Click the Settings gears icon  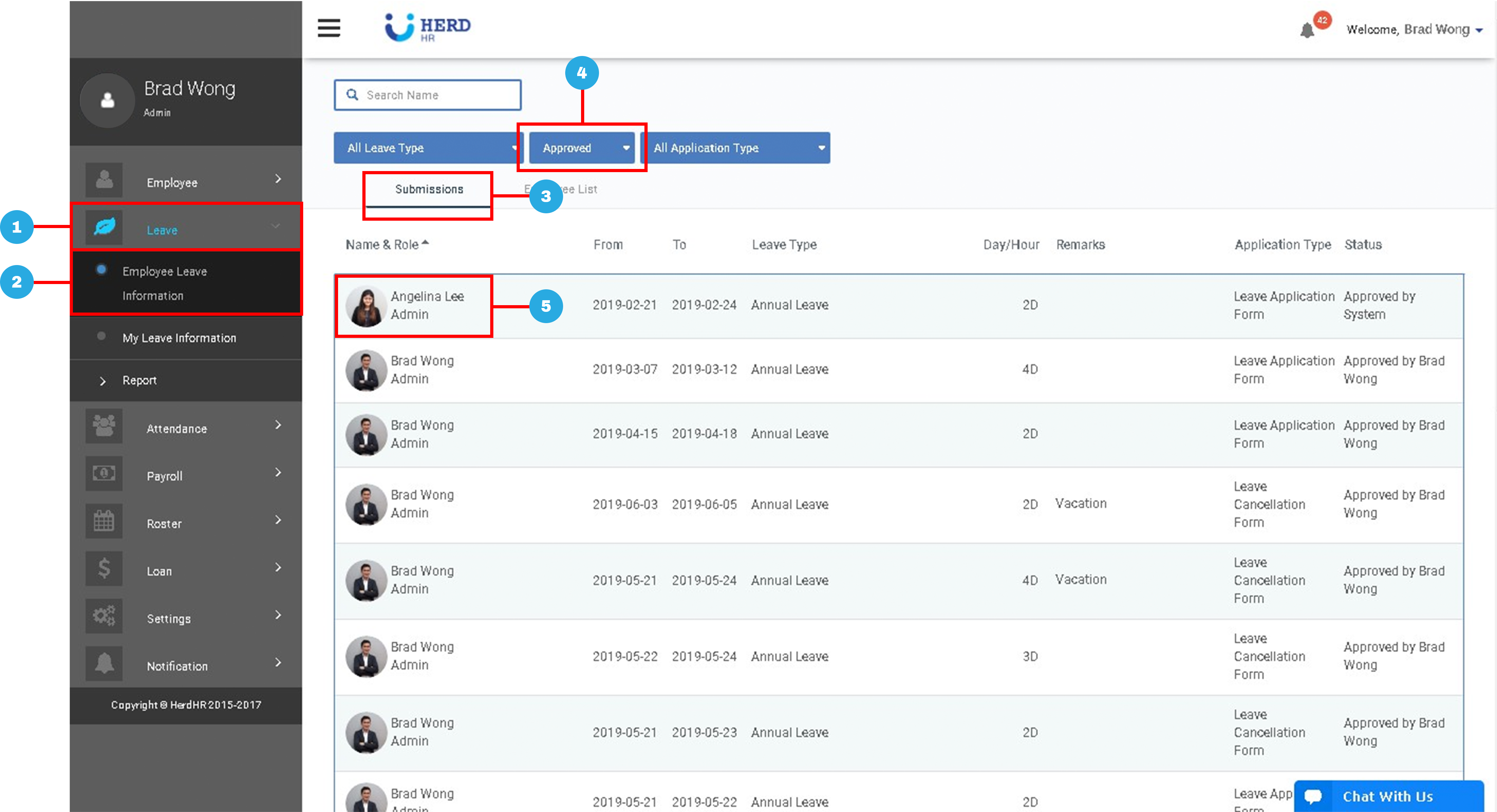pyautogui.click(x=104, y=616)
